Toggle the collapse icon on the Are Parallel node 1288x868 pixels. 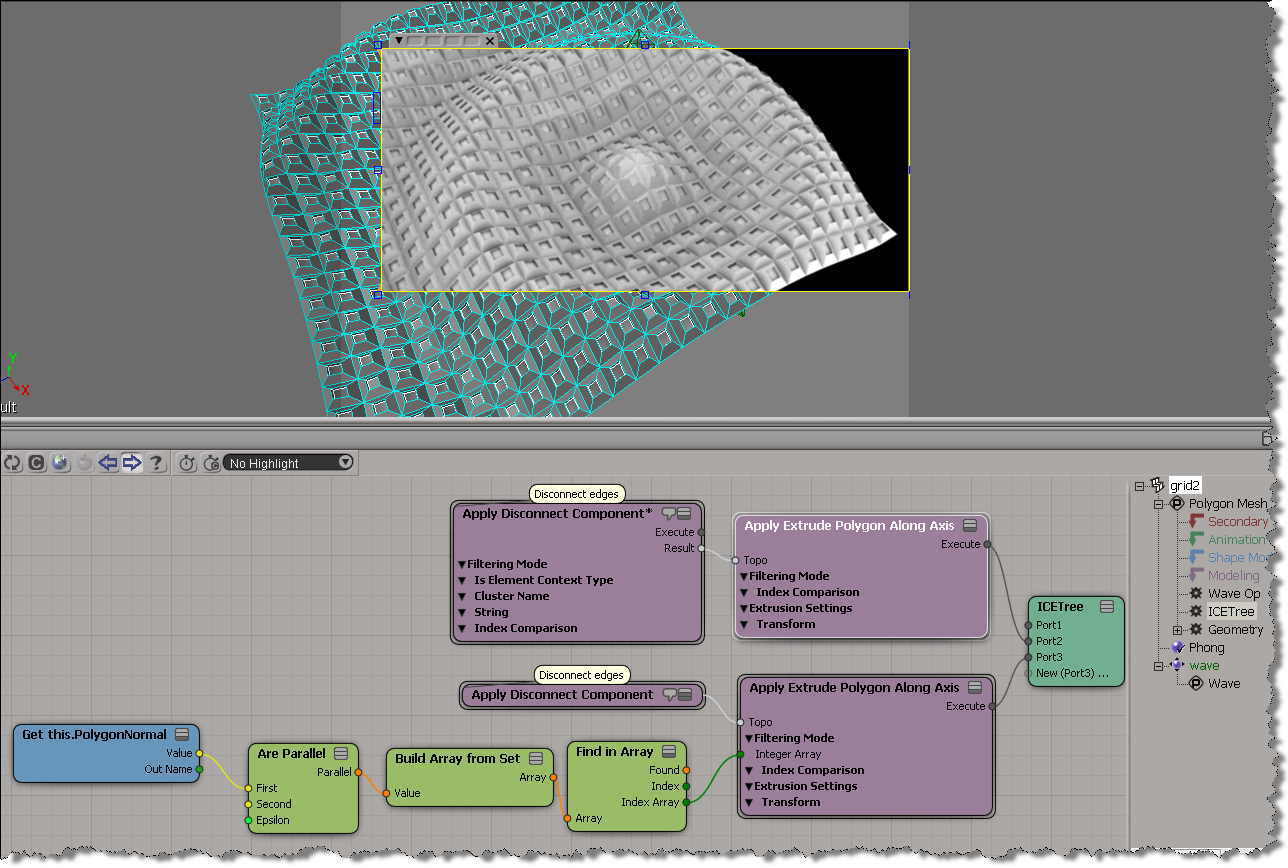pyautogui.click(x=341, y=753)
